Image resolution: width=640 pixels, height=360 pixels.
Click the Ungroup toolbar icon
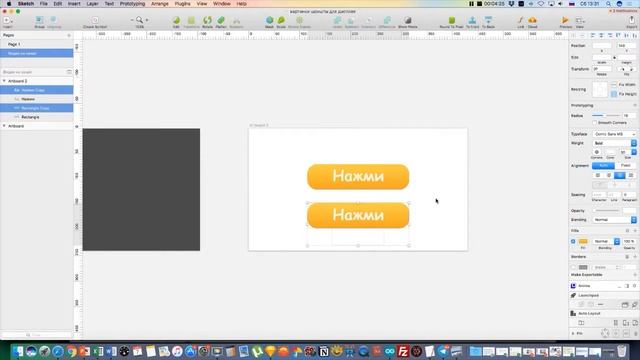[53, 21]
